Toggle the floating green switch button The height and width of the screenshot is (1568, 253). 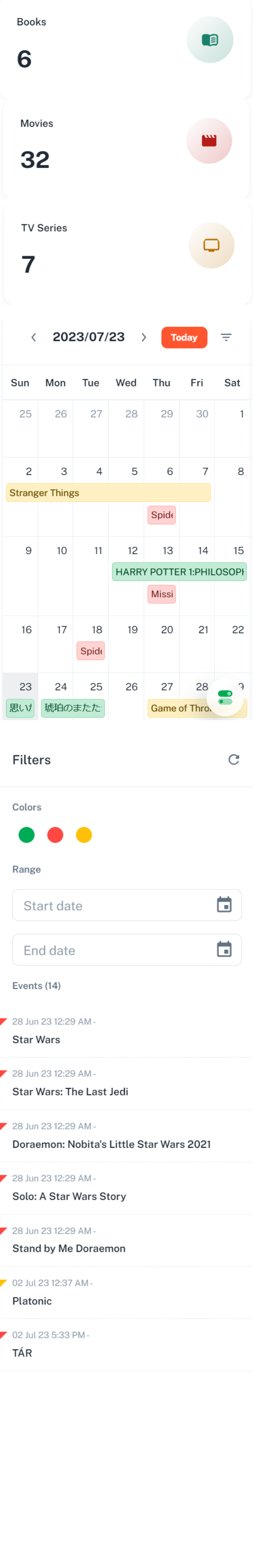pyautogui.click(x=225, y=698)
